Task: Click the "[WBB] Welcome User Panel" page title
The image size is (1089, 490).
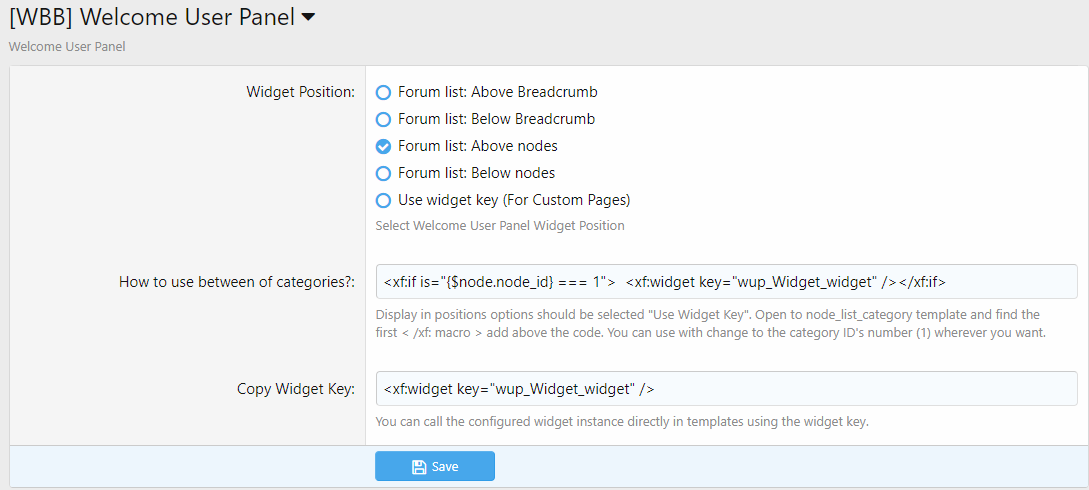Action: [x=151, y=17]
